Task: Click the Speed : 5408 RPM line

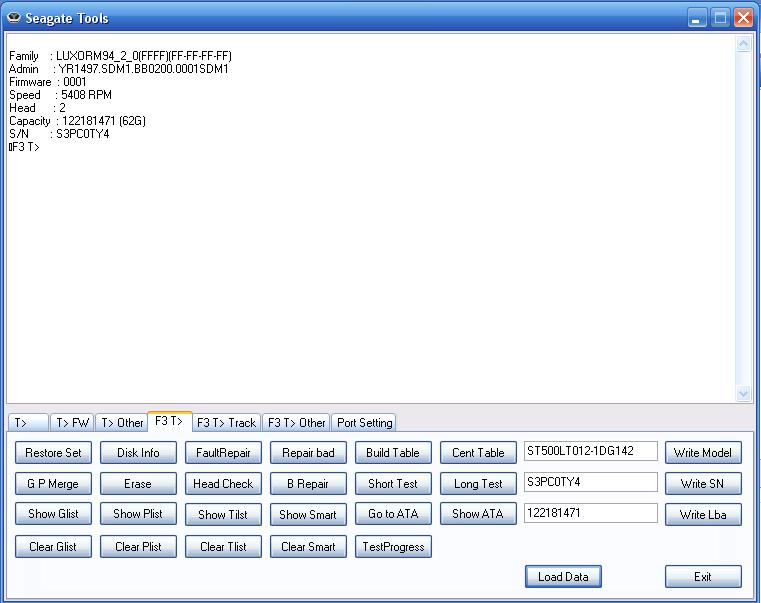Action: click(x=60, y=95)
